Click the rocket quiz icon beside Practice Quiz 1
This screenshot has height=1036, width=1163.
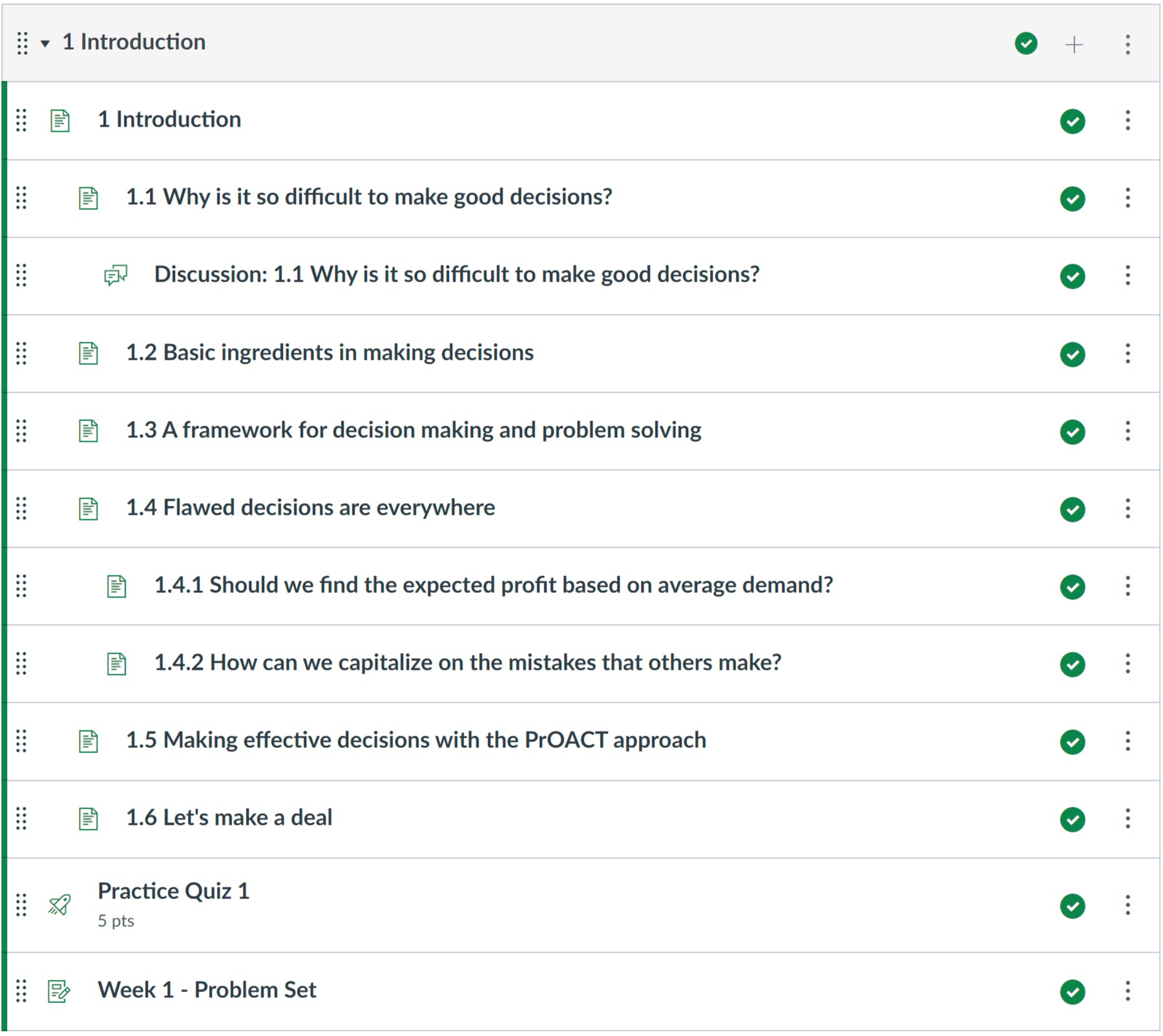tap(59, 905)
